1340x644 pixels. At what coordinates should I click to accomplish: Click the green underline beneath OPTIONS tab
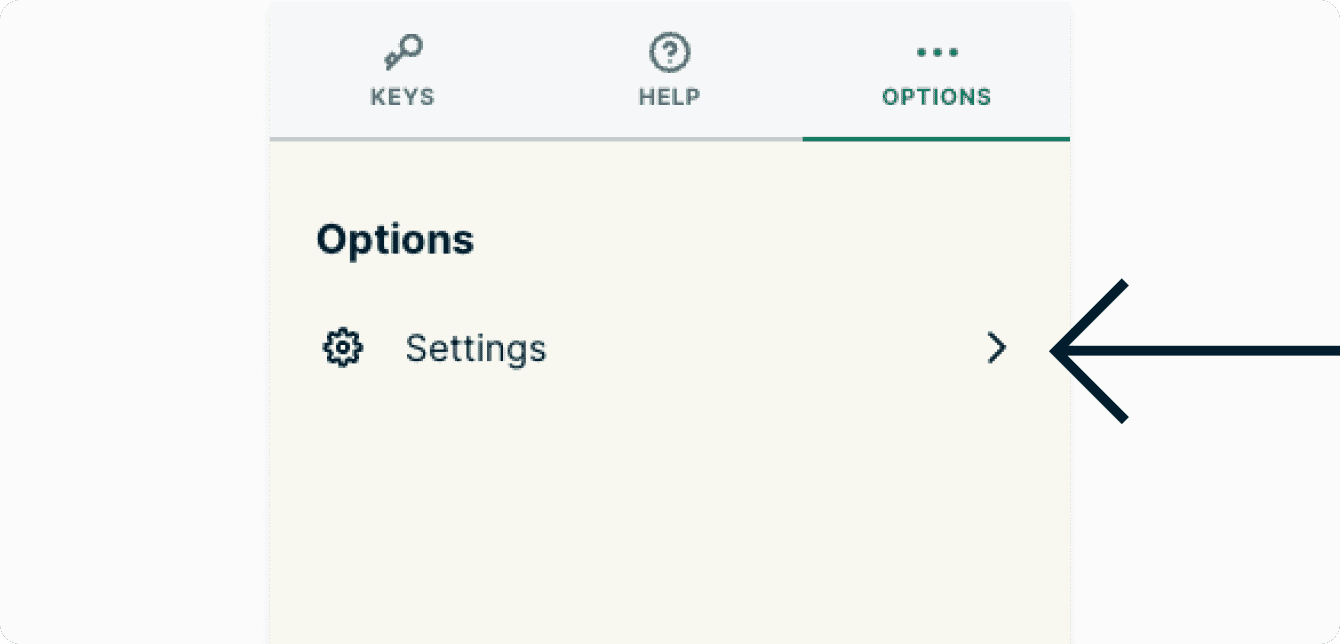click(x=936, y=139)
